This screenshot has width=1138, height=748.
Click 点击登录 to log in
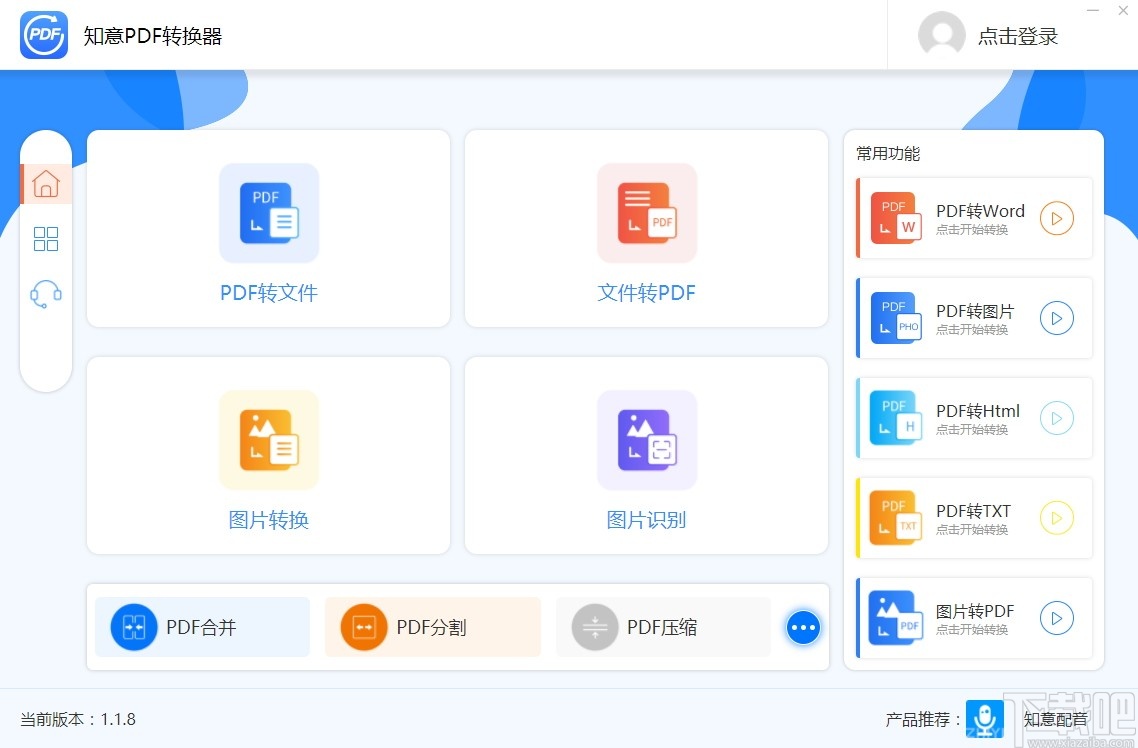(x=1016, y=35)
